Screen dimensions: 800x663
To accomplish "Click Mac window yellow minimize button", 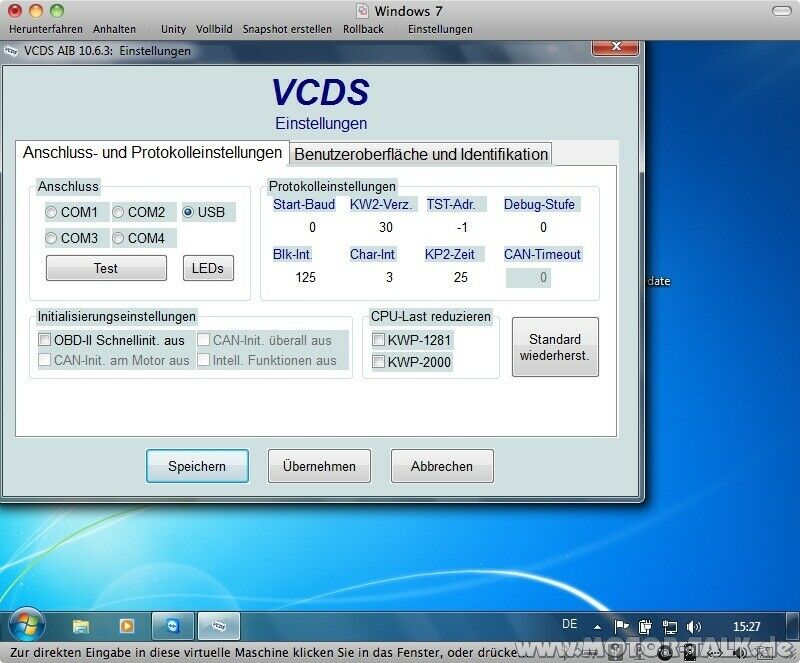I will pos(36,10).
